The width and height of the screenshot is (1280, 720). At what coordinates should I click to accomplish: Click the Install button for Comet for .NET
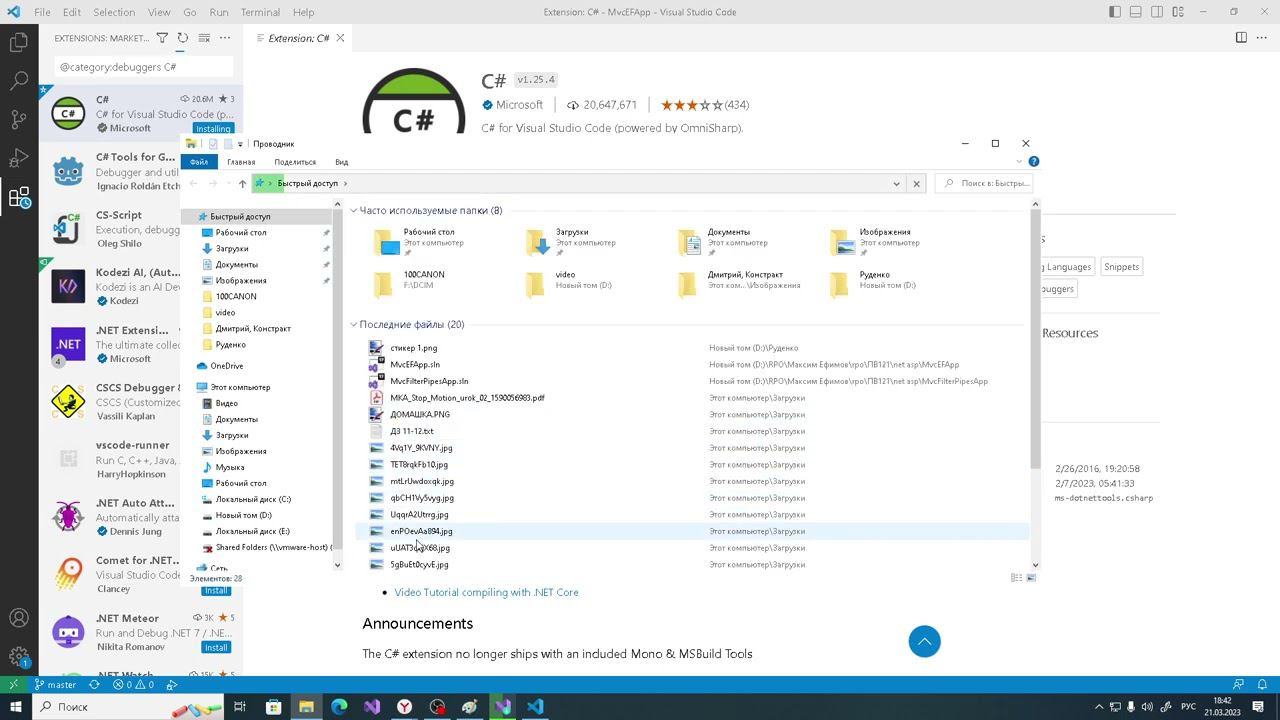(x=216, y=590)
